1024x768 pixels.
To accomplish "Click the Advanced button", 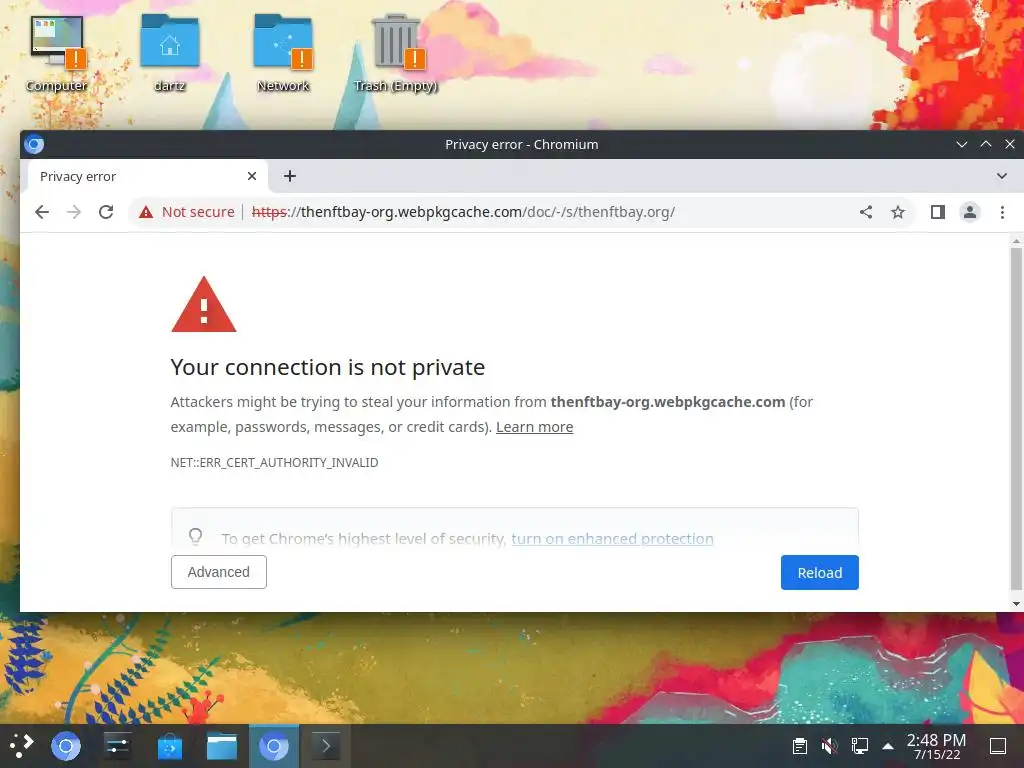I will [219, 572].
